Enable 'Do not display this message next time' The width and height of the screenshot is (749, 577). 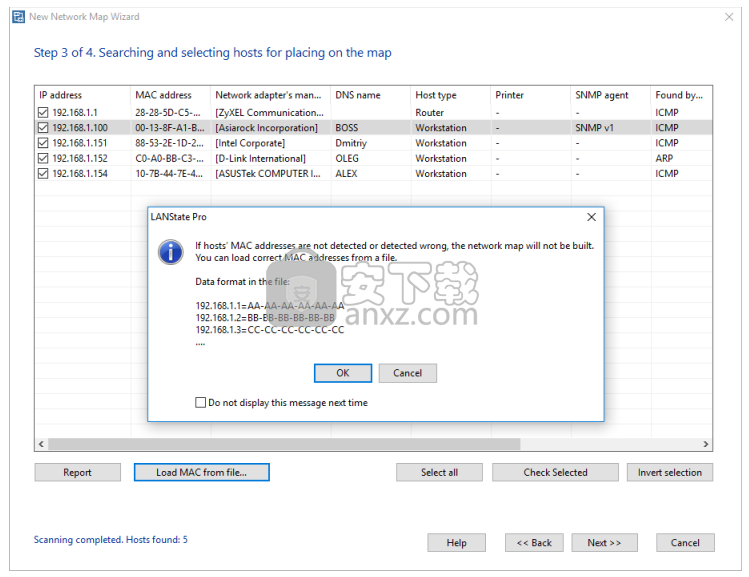[x=201, y=403]
